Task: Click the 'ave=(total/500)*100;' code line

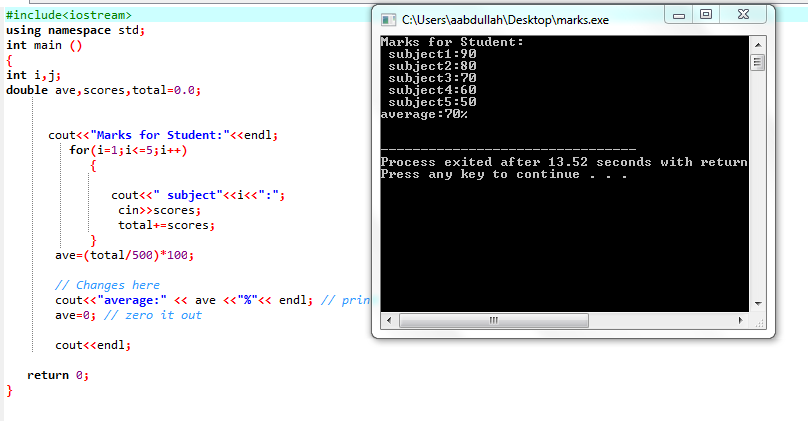Action: coord(125,255)
